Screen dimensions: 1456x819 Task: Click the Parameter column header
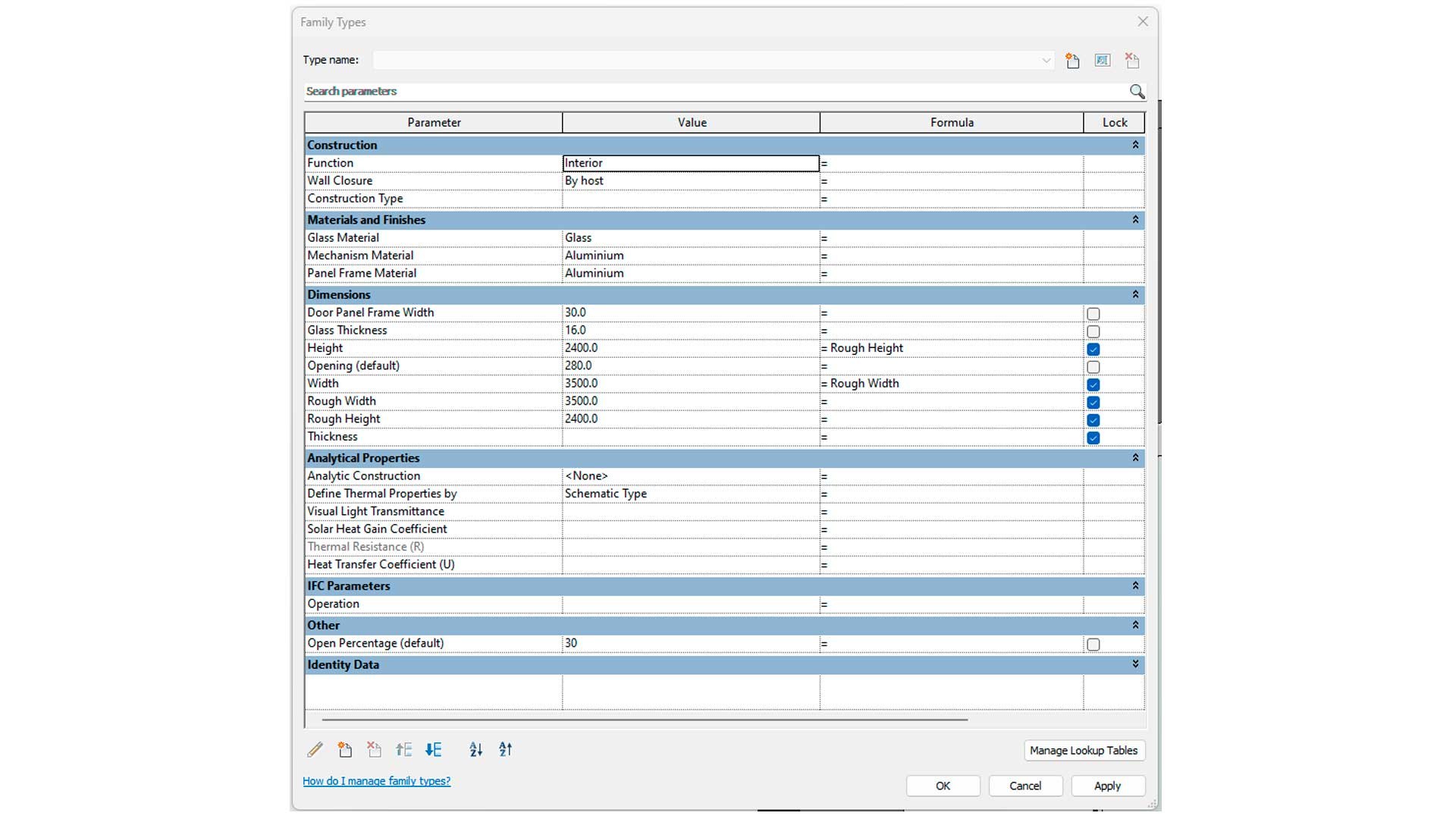click(434, 123)
